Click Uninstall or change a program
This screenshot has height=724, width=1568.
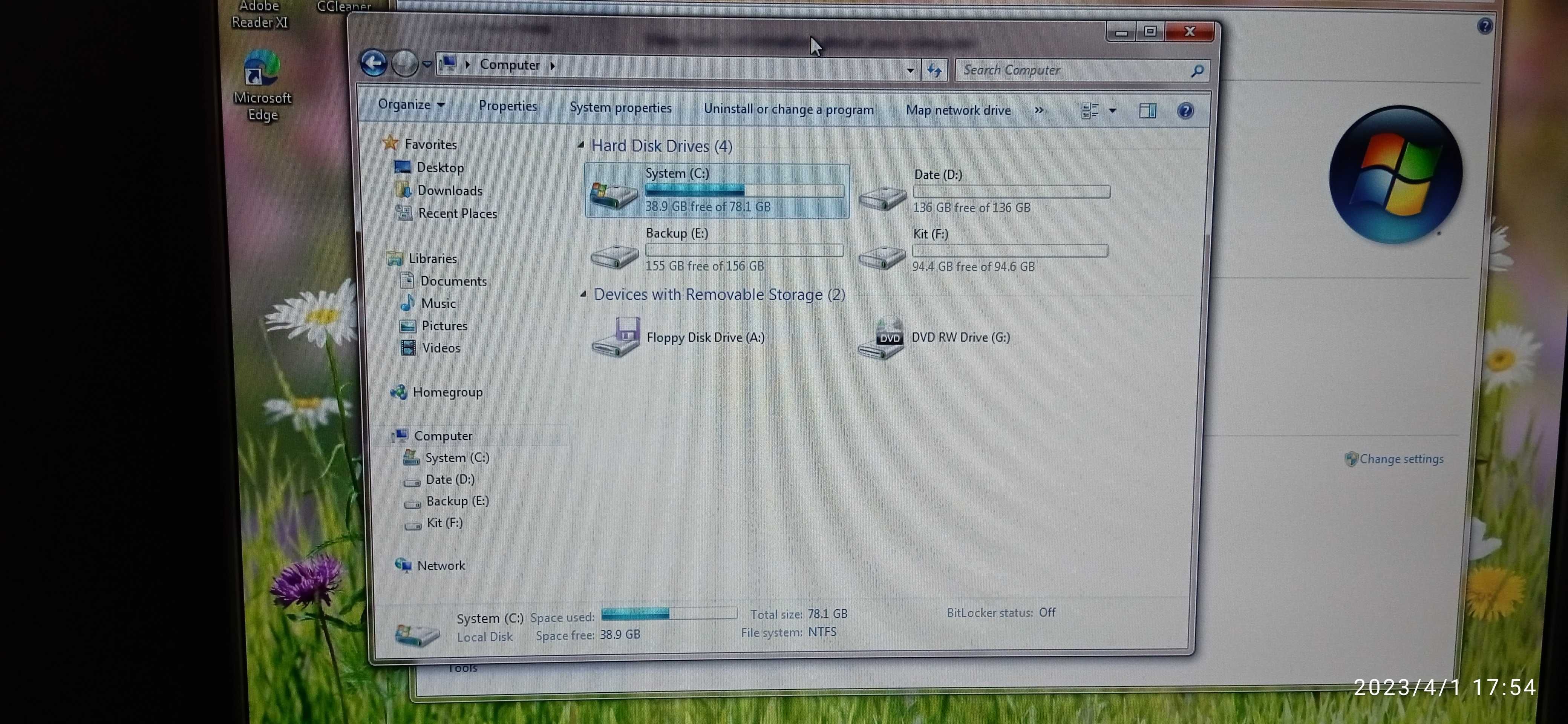[788, 110]
